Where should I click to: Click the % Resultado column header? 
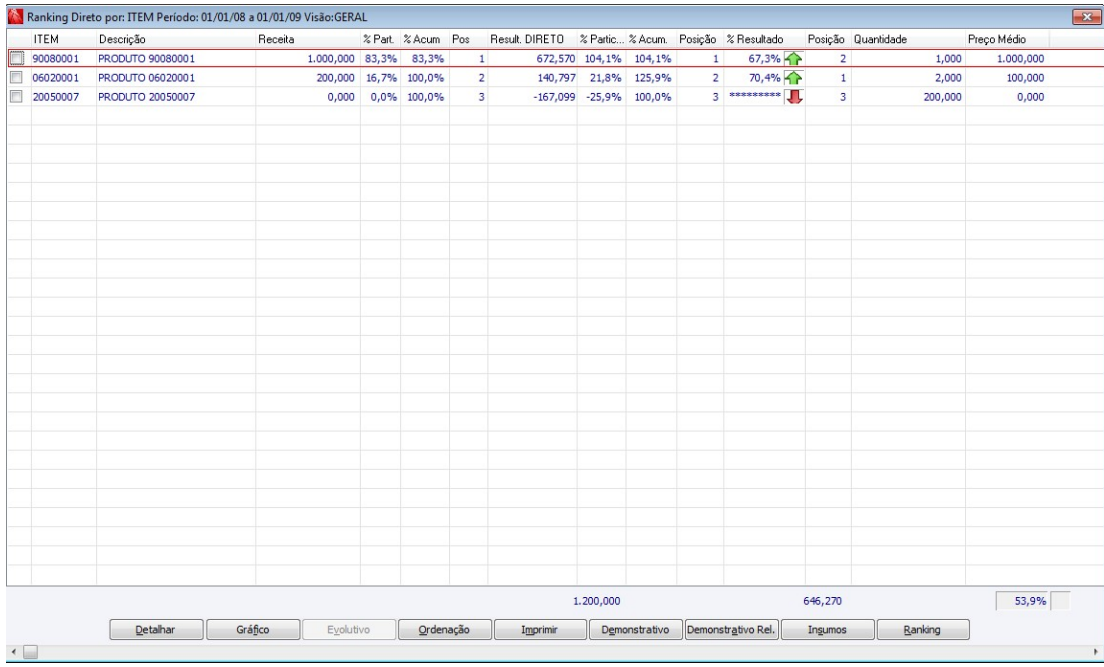pyautogui.click(x=765, y=39)
